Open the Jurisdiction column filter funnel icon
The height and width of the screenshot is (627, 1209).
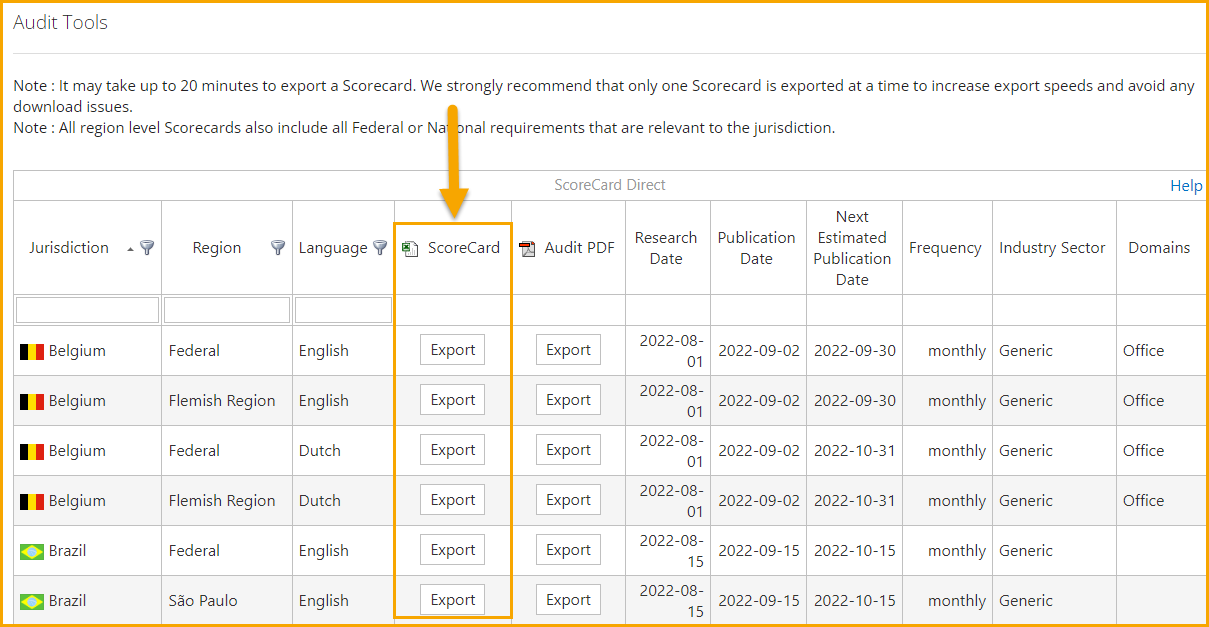147,248
